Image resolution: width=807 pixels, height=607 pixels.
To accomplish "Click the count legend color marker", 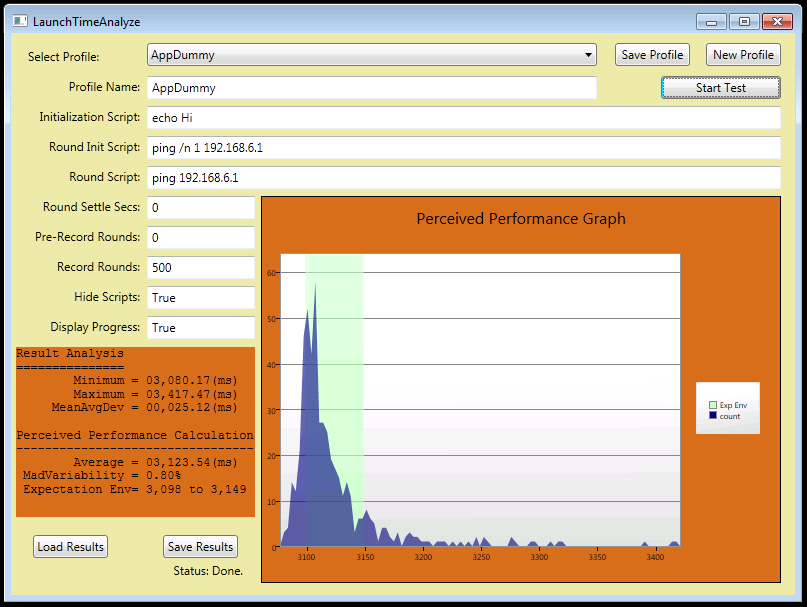I will [x=711, y=417].
